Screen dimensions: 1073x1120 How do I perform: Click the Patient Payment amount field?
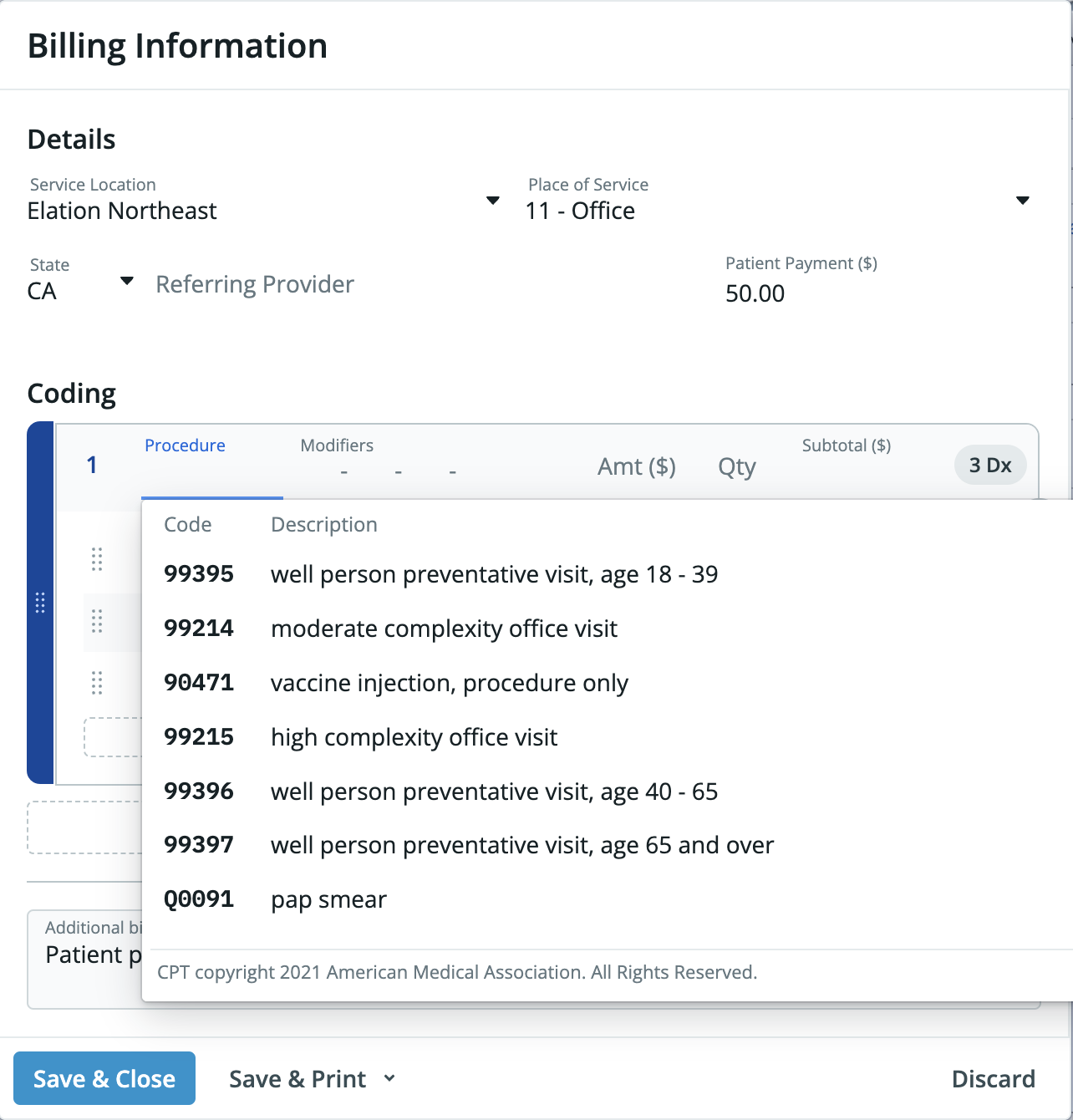click(755, 293)
